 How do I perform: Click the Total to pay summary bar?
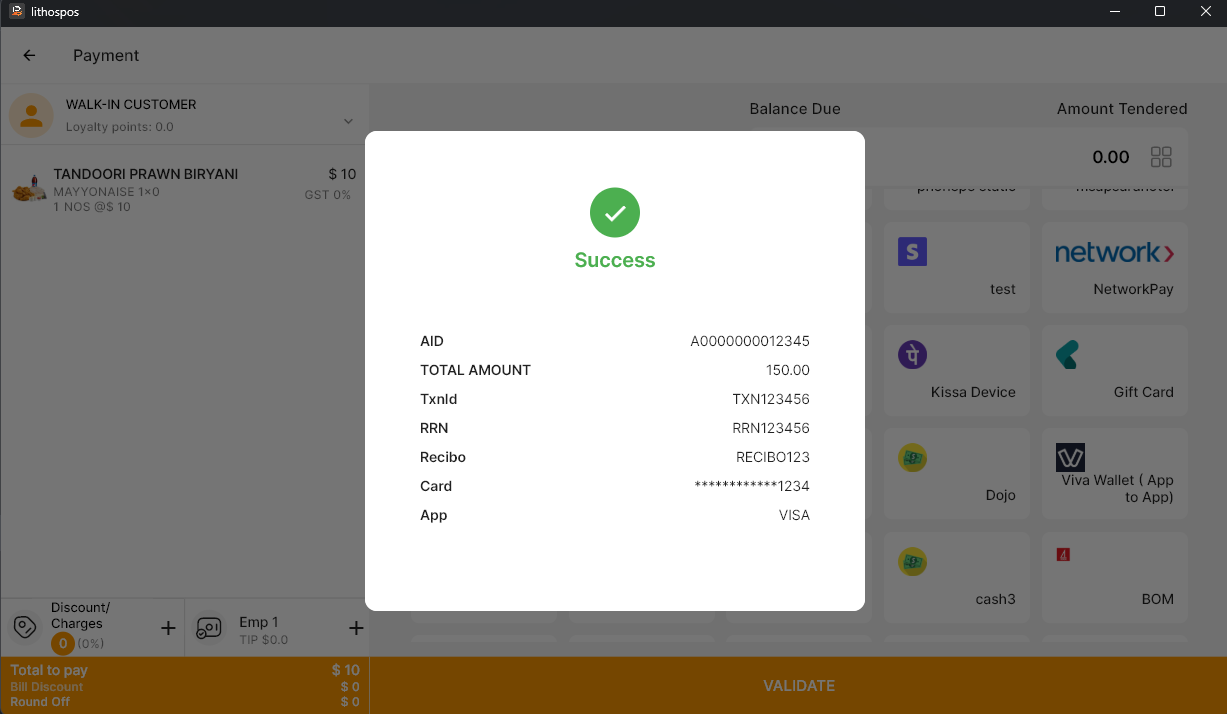185,685
